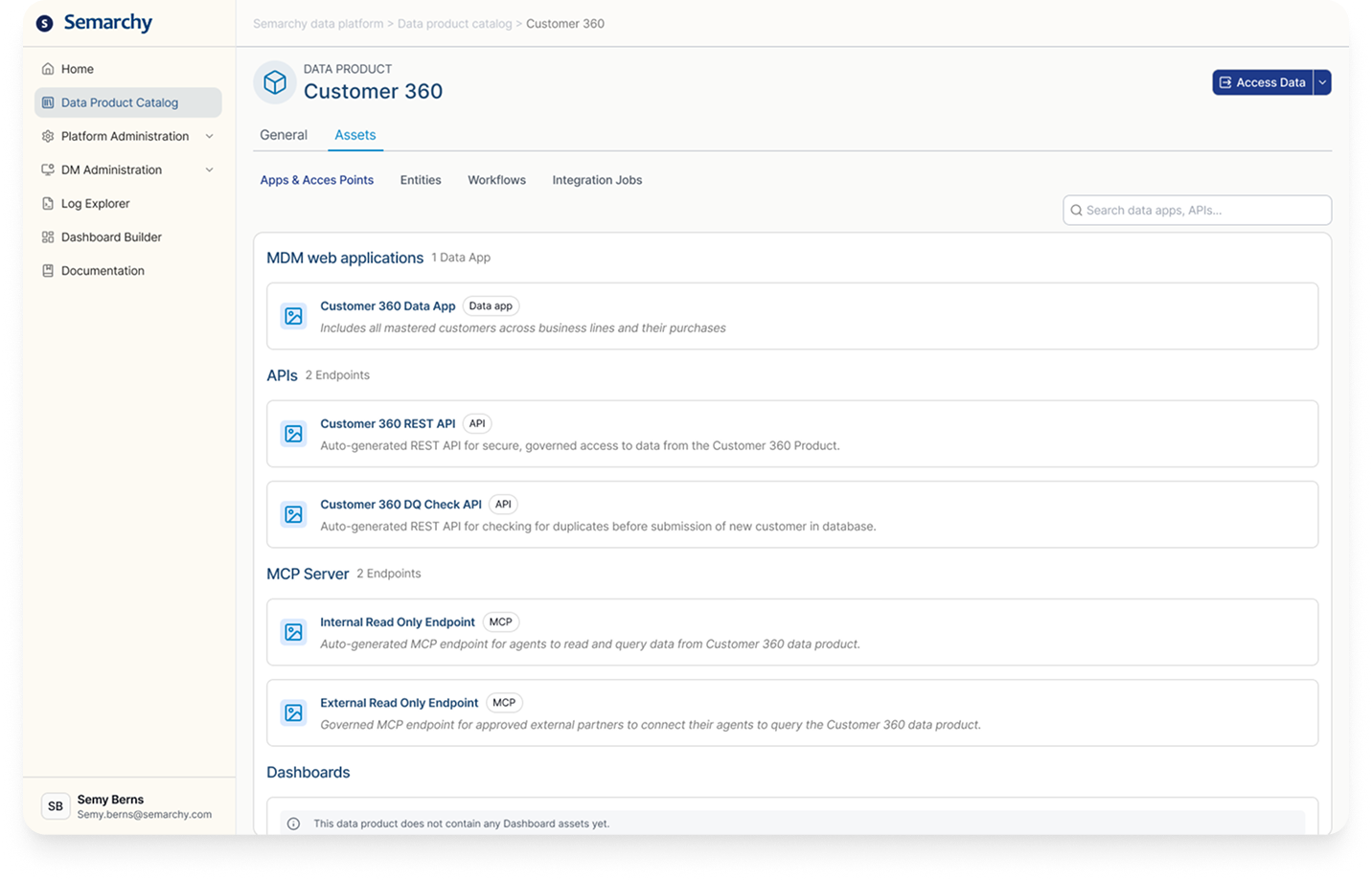
Task: Click the Internal Read Only Endpoint icon
Action: tap(293, 632)
